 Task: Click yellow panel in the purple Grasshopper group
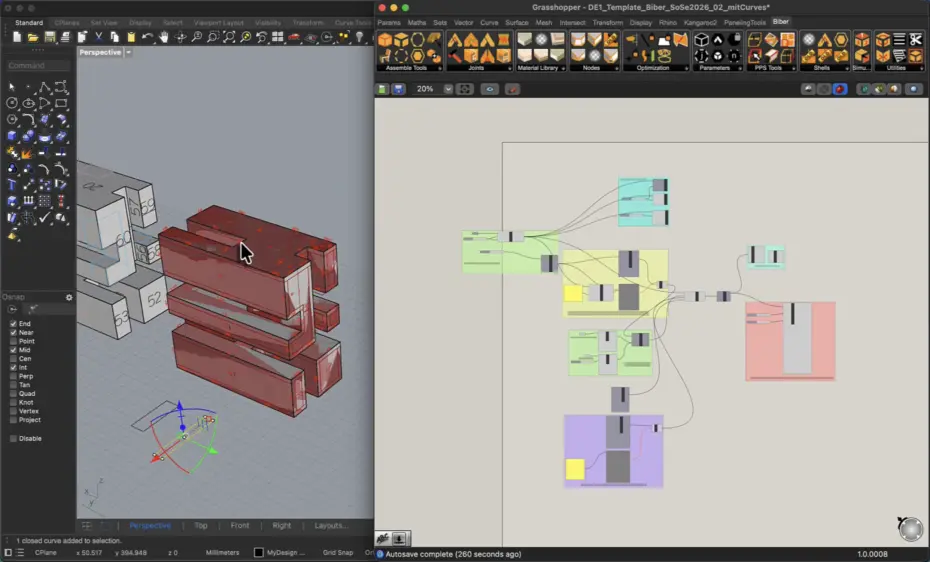pos(575,469)
